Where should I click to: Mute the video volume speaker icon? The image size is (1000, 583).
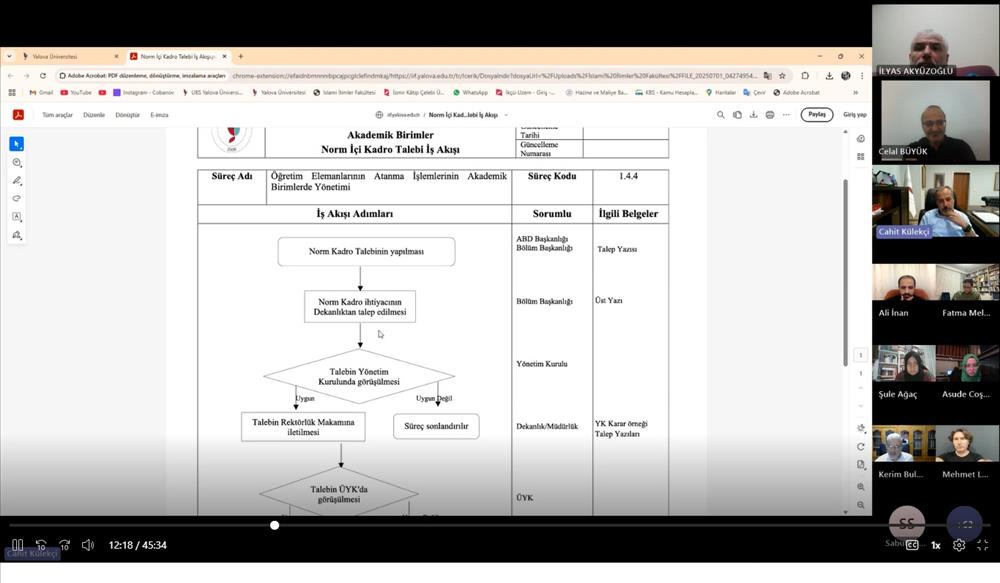coord(88,545)
